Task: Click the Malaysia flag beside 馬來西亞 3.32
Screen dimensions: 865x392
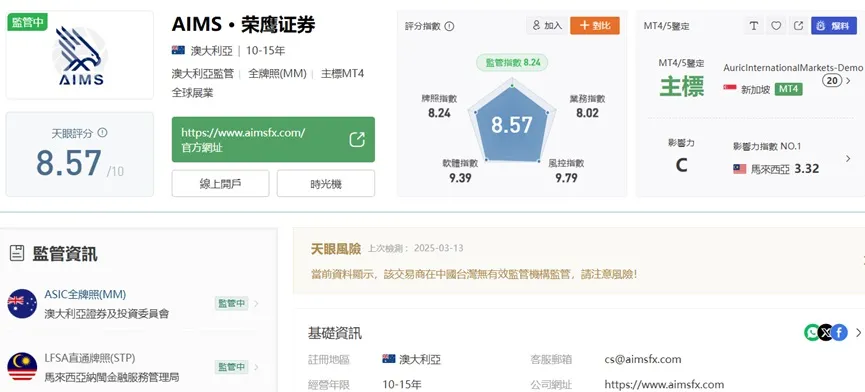Action: tap(740, 169)
